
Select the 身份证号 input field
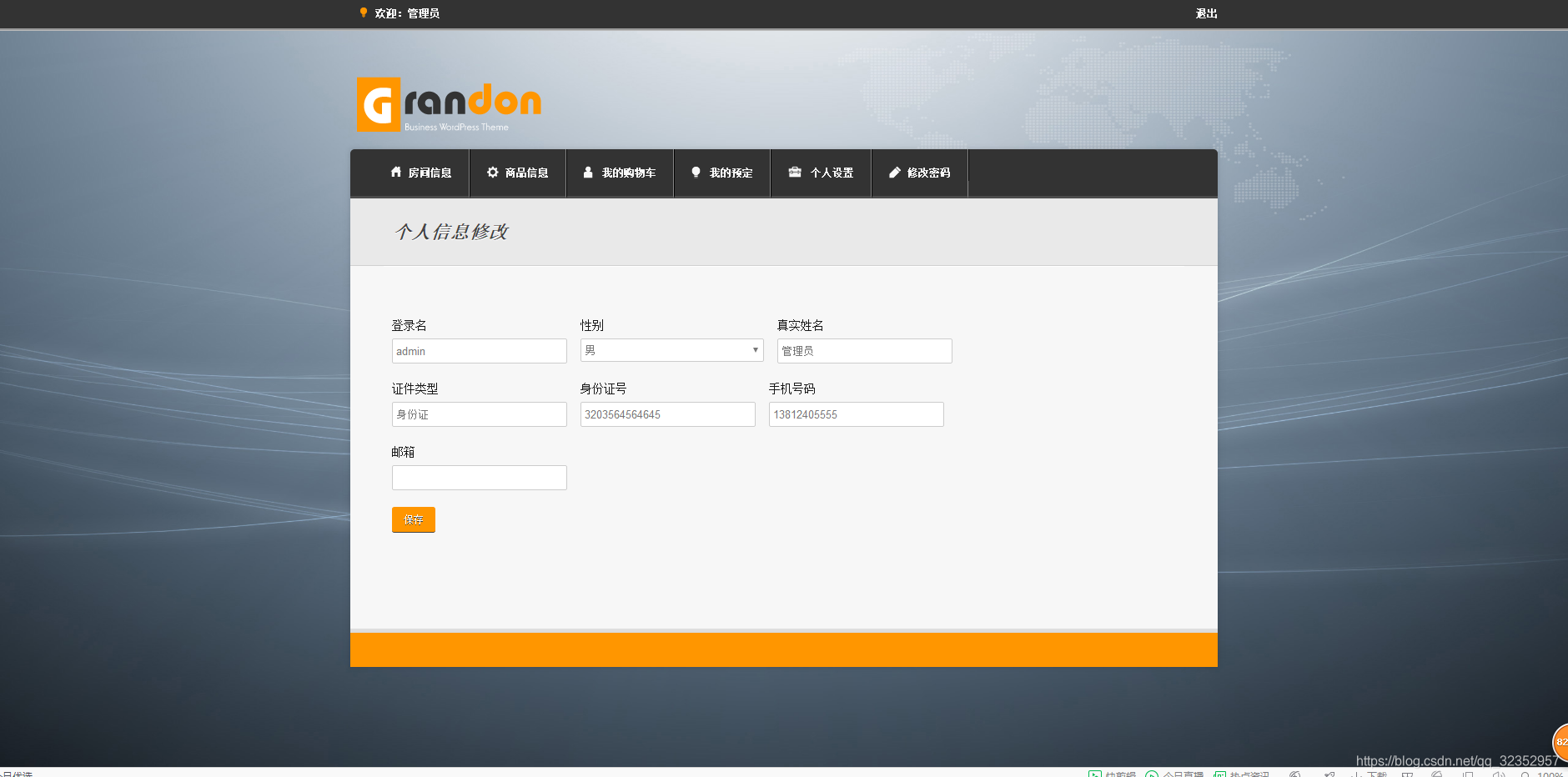[x=668, y=414]
